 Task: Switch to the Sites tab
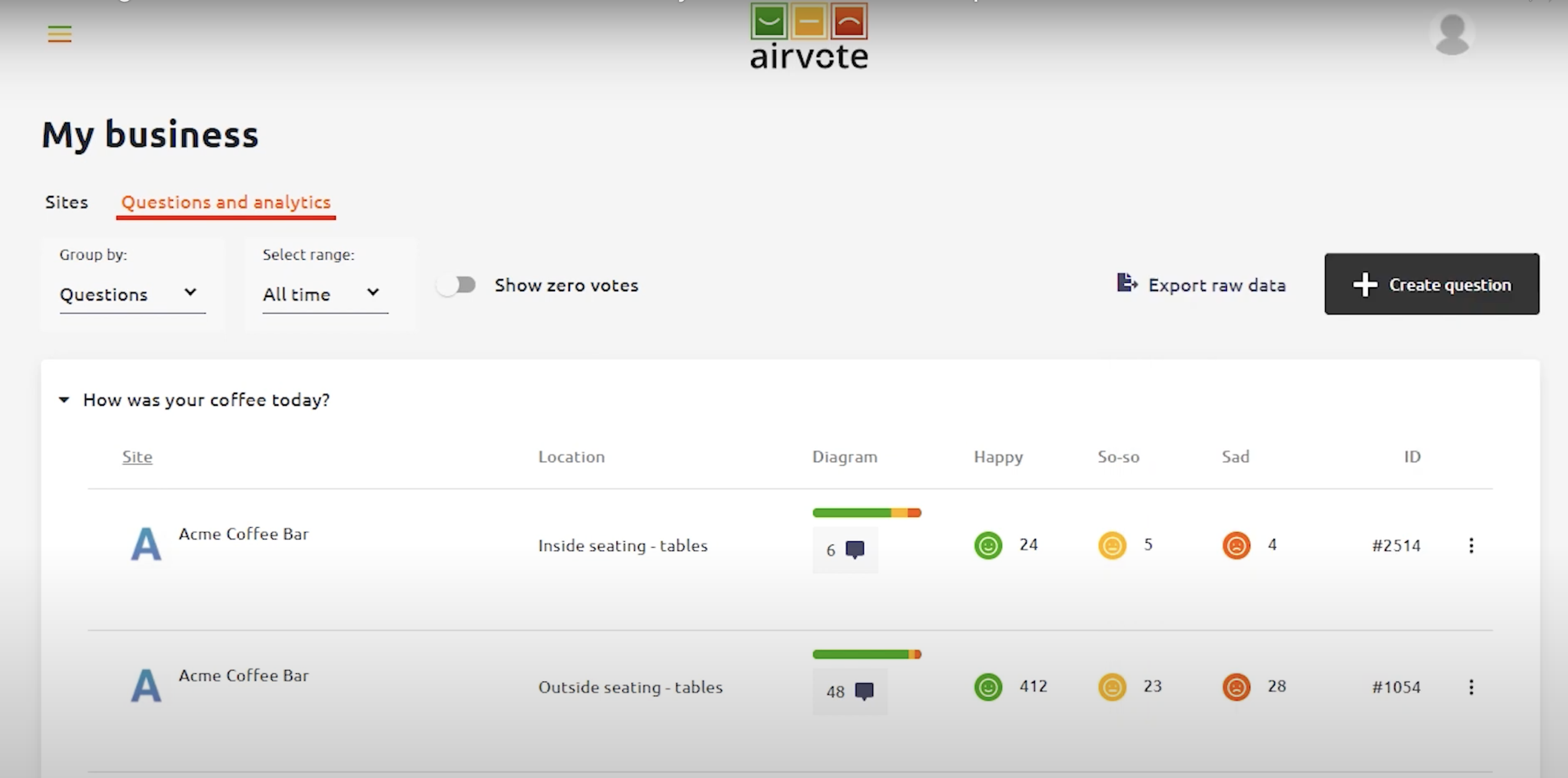[66, 203]
